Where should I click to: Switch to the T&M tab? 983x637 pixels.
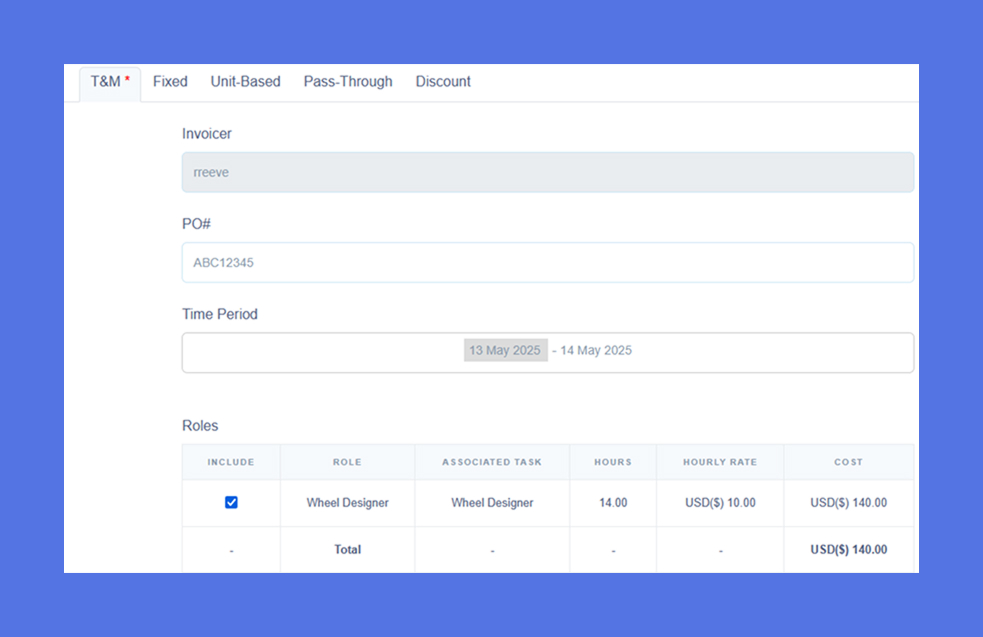pos(109,82)
